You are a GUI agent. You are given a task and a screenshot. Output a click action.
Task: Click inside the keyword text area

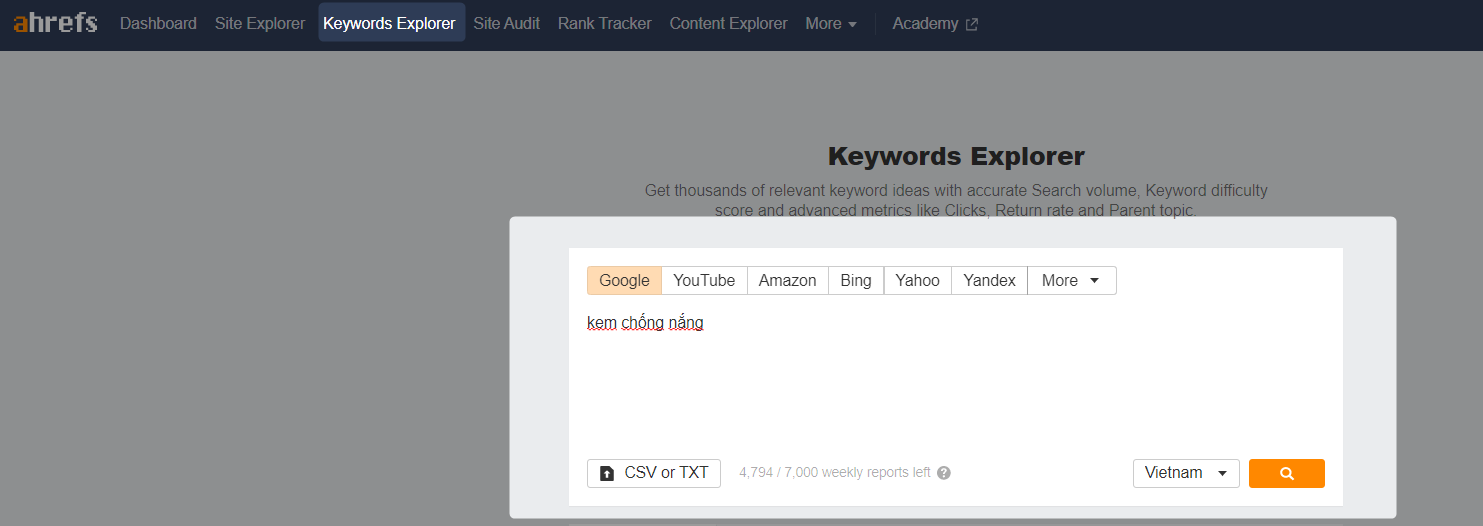tap(955, 375)
